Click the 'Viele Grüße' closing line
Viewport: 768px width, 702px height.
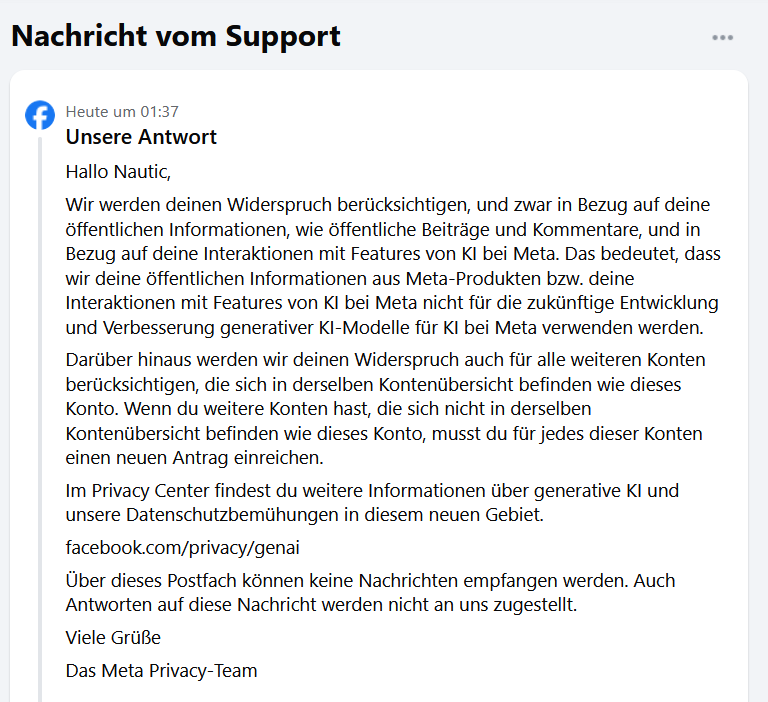click(x=113, y=638)
